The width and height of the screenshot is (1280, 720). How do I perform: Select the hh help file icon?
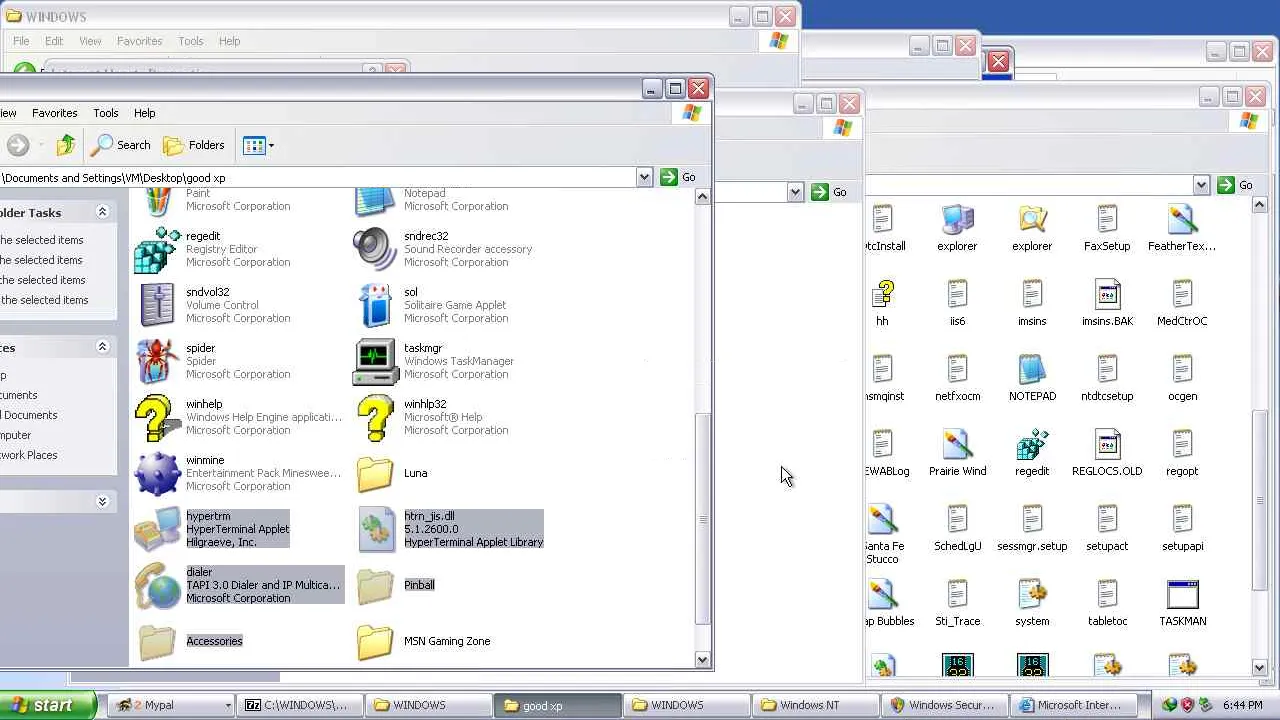[x=882, y=303]
